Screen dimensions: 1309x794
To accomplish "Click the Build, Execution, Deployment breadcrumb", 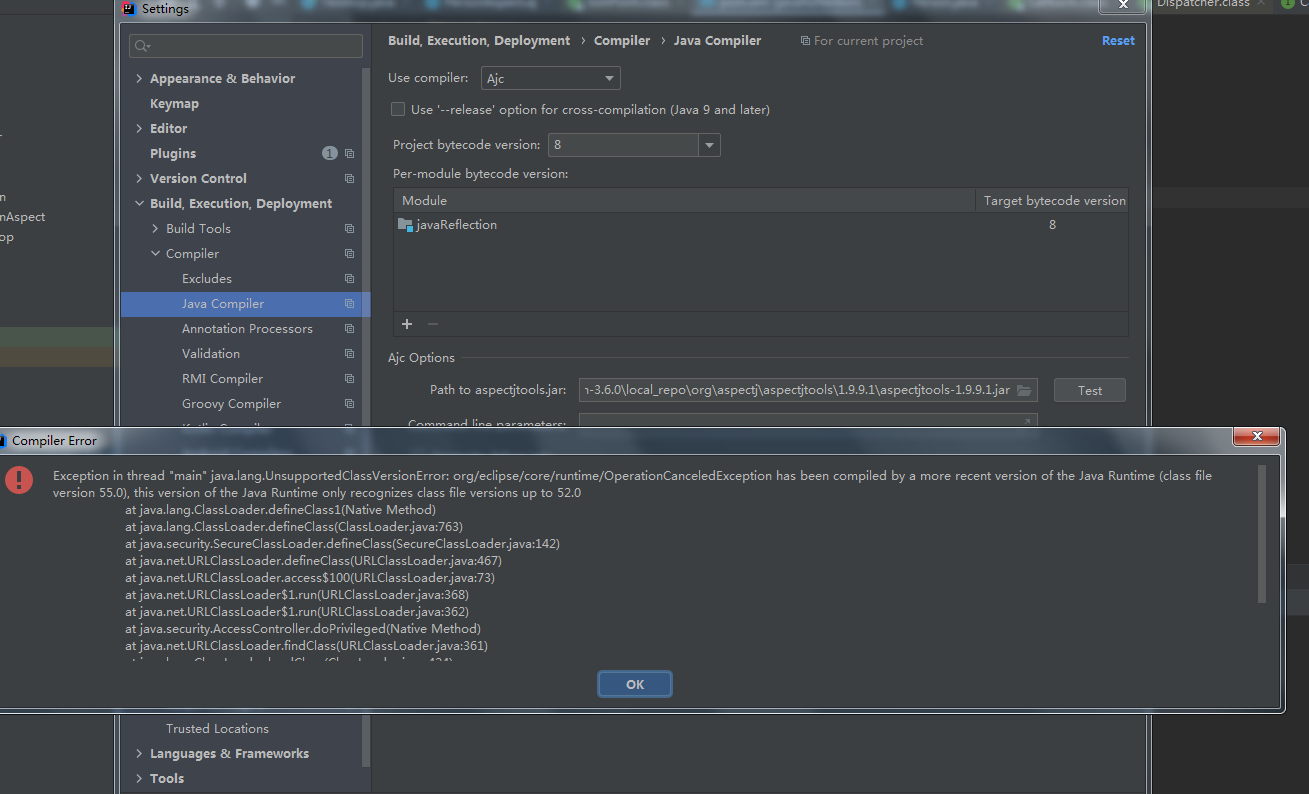I will click(479, 41).
